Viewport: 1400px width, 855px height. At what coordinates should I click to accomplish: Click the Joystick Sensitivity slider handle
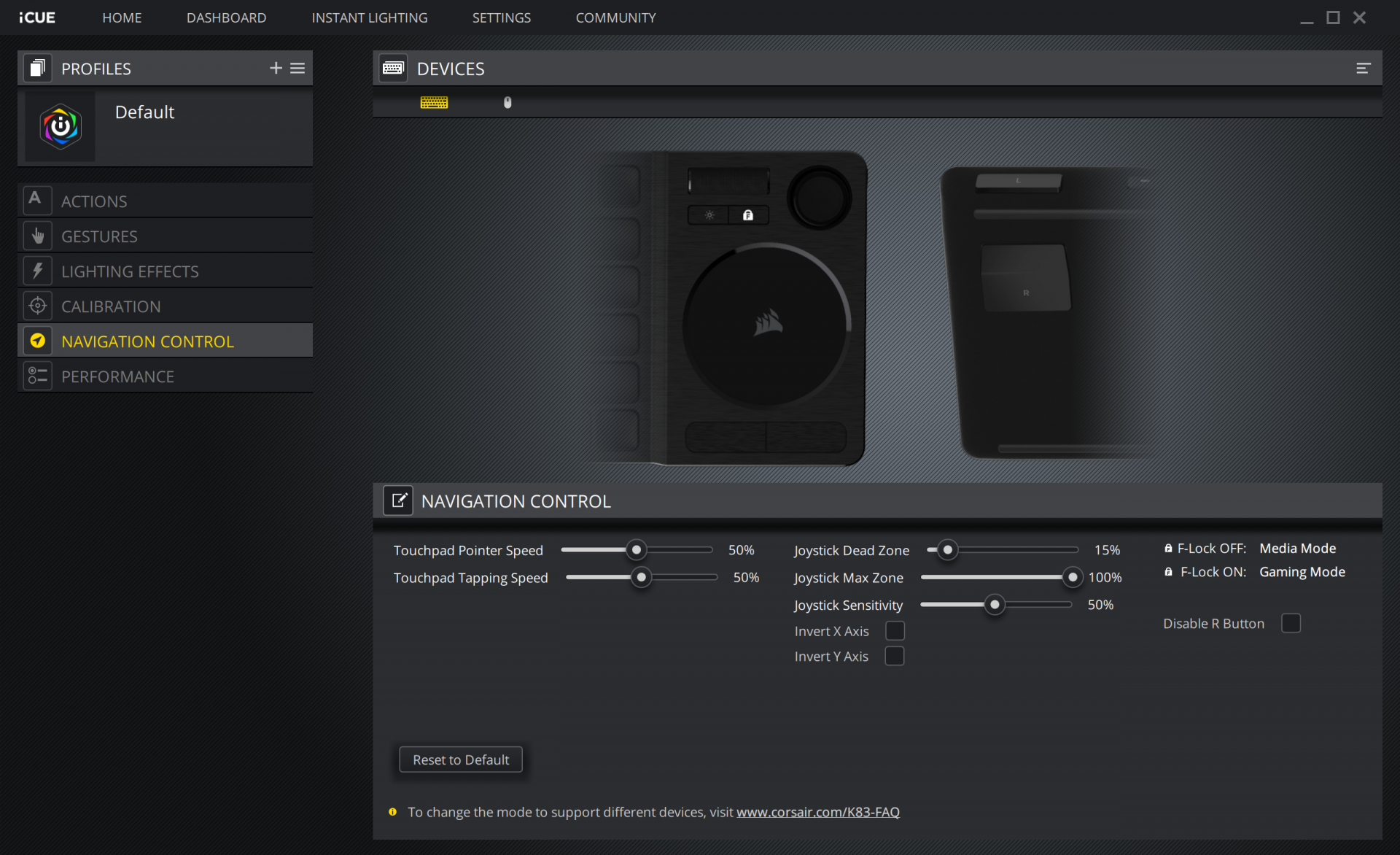[995, 605]
